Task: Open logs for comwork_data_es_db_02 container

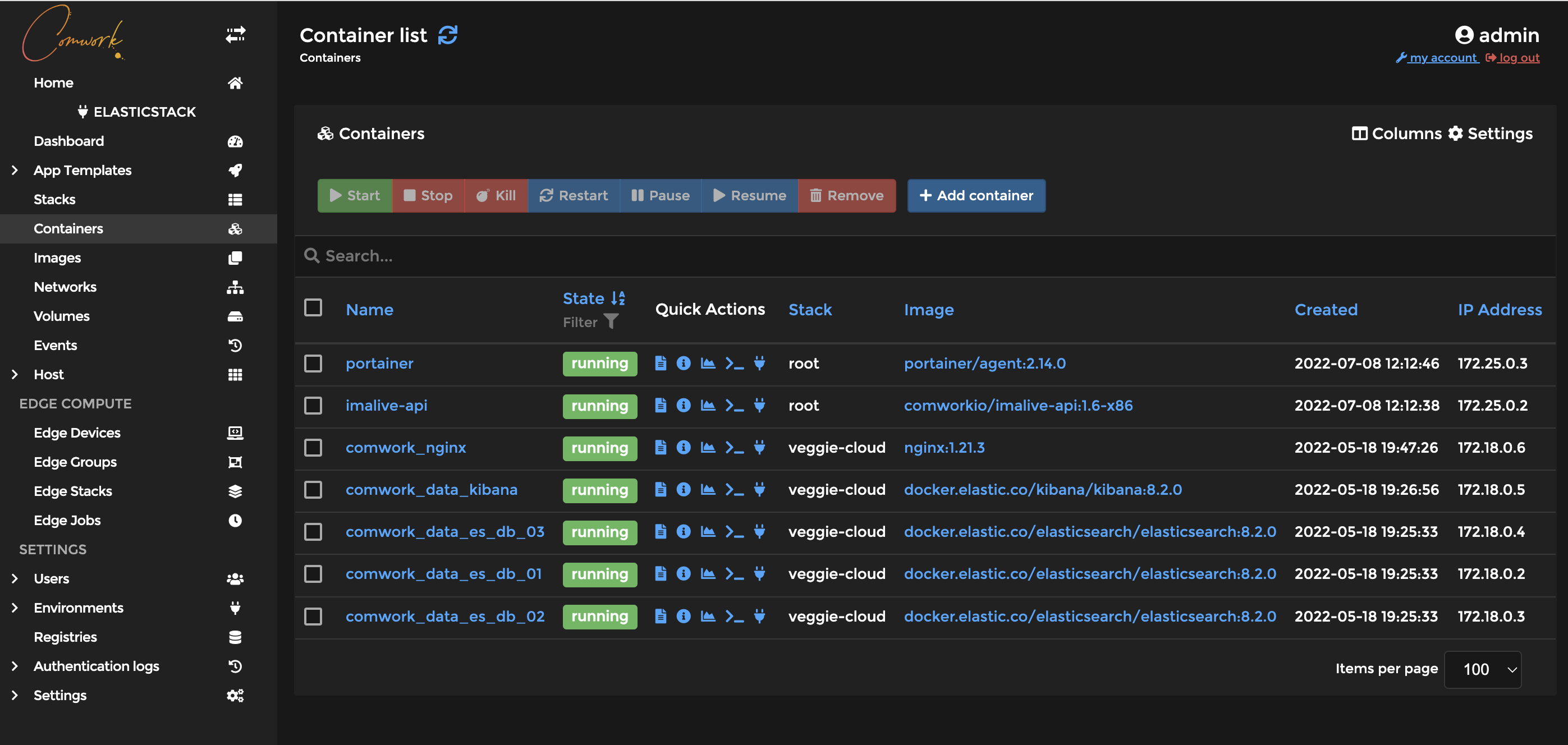Action: pos(661,616)
